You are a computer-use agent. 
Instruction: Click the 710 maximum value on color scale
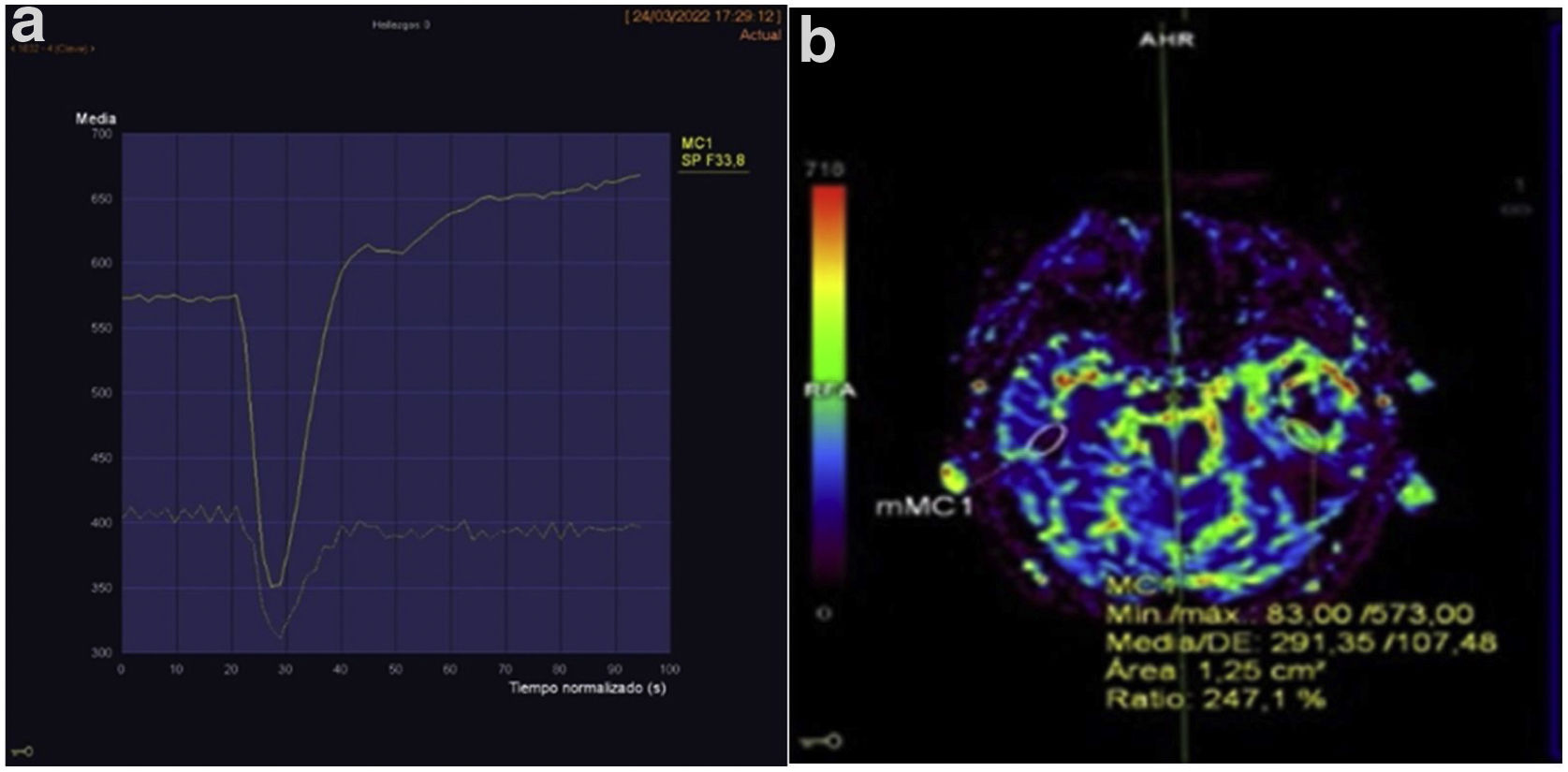tap(825, 169)
